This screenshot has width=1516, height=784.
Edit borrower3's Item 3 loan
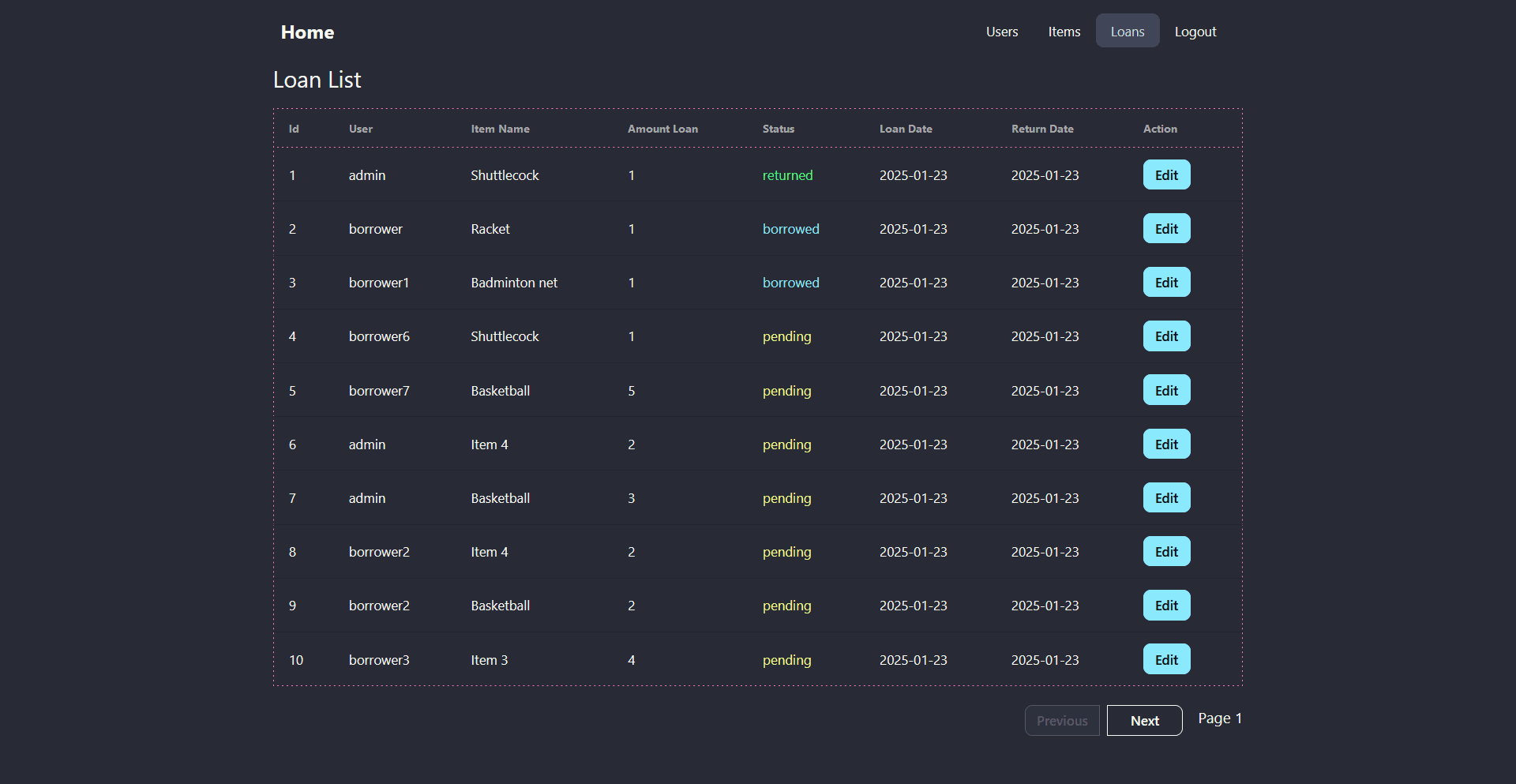1166,660
